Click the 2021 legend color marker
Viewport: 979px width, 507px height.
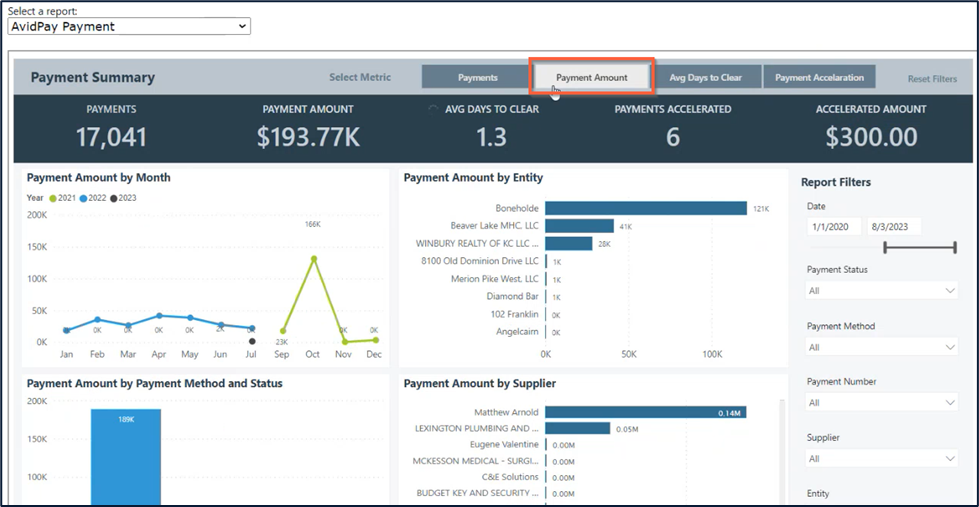pos(53,198)
